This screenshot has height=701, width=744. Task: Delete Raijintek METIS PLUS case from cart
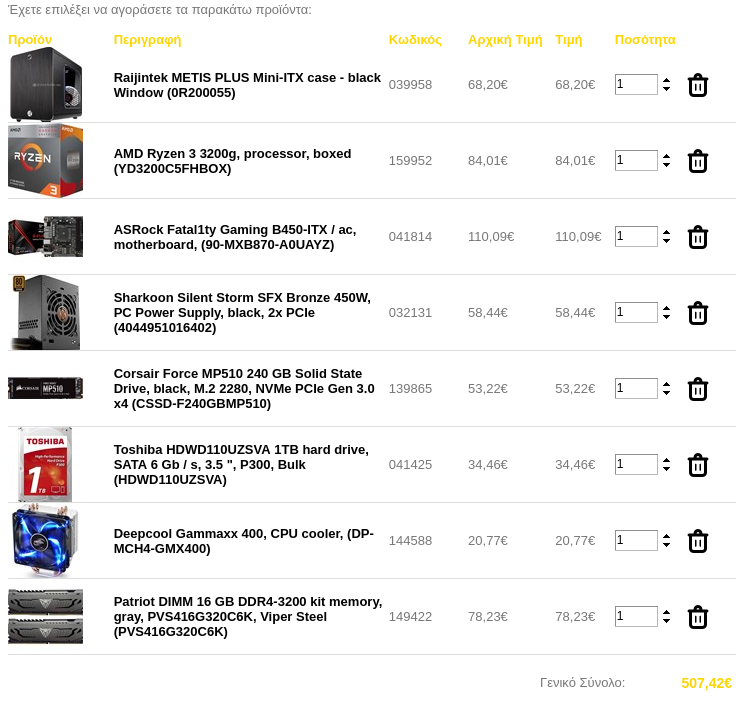[698, 85]
